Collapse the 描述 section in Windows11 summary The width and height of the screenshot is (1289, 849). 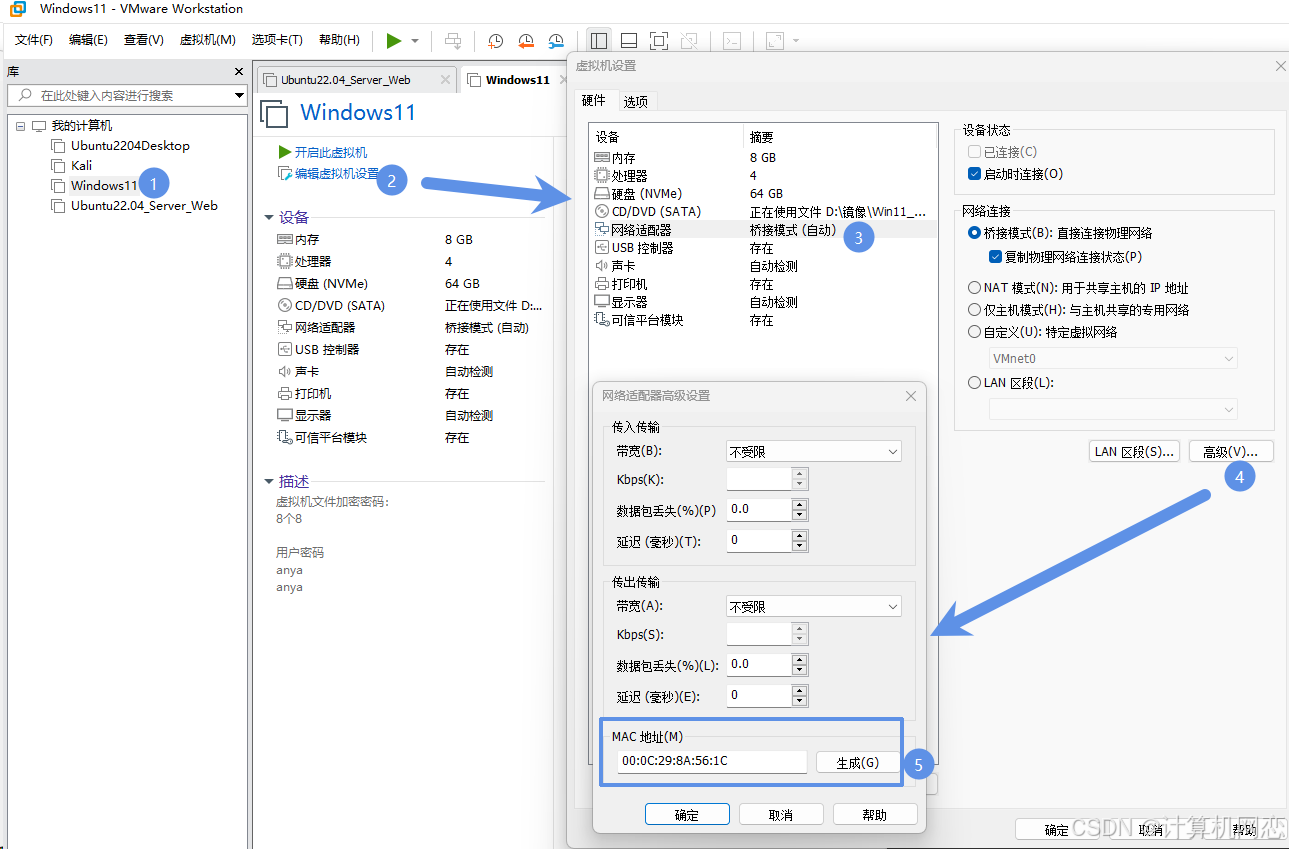pyautogui.click(x=269, y=482)
